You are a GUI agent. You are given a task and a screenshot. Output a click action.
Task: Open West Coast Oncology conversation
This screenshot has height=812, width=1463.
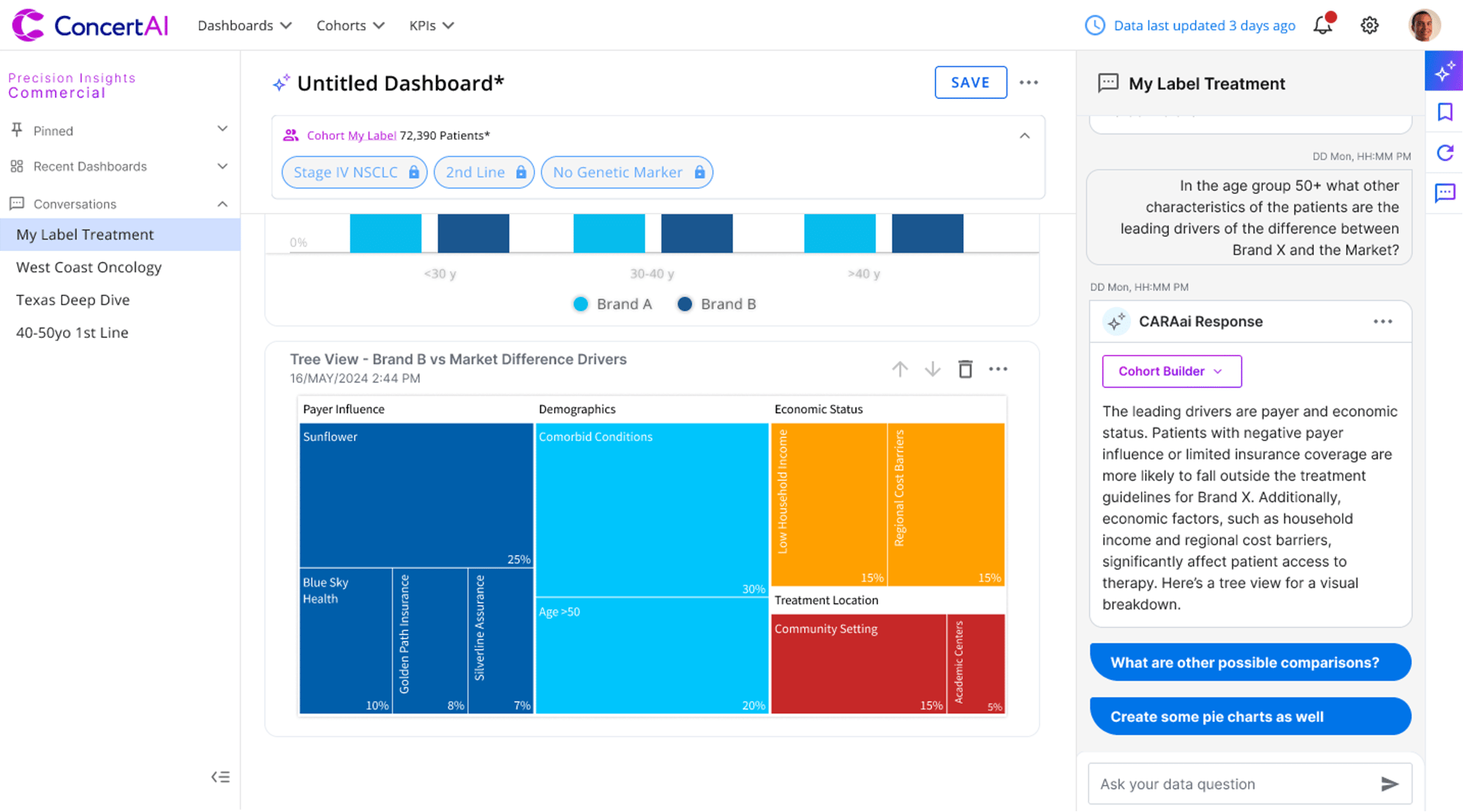89,268
